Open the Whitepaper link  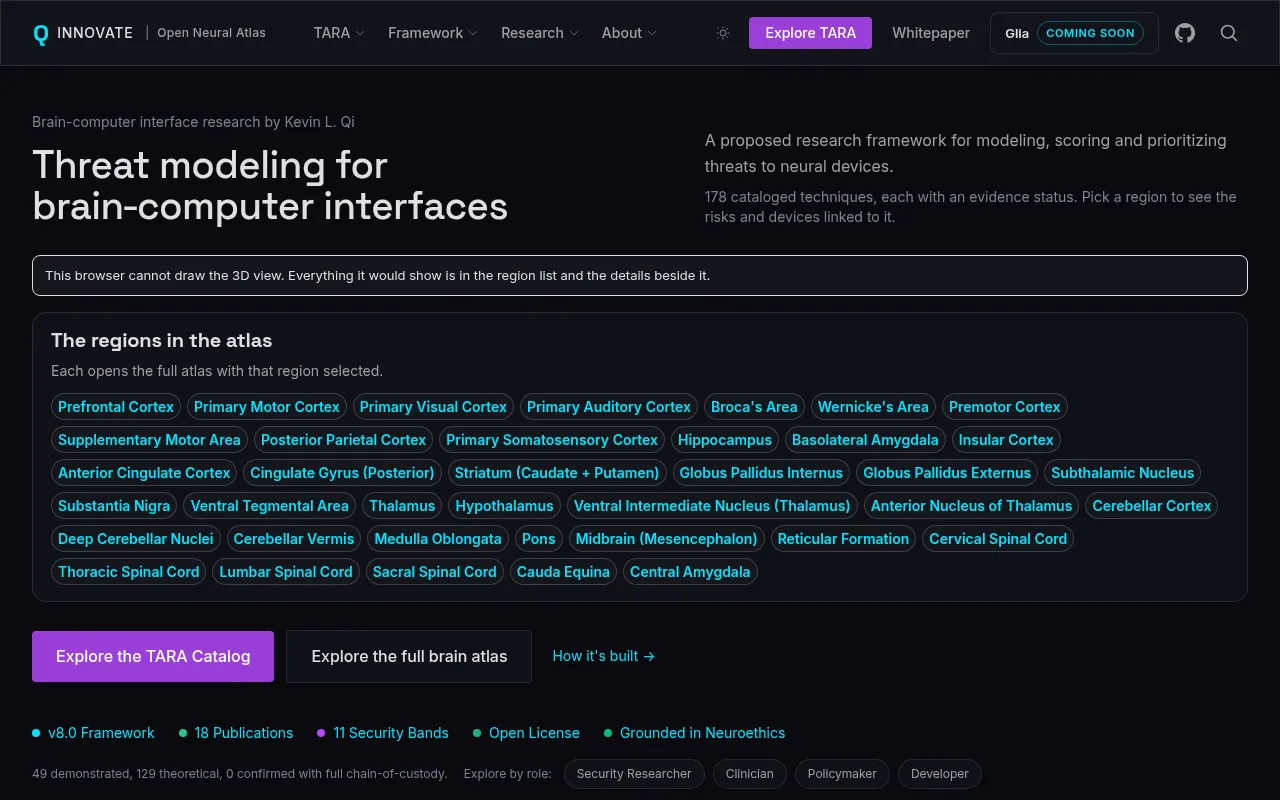pyautogui.click(x=931, y=33)
